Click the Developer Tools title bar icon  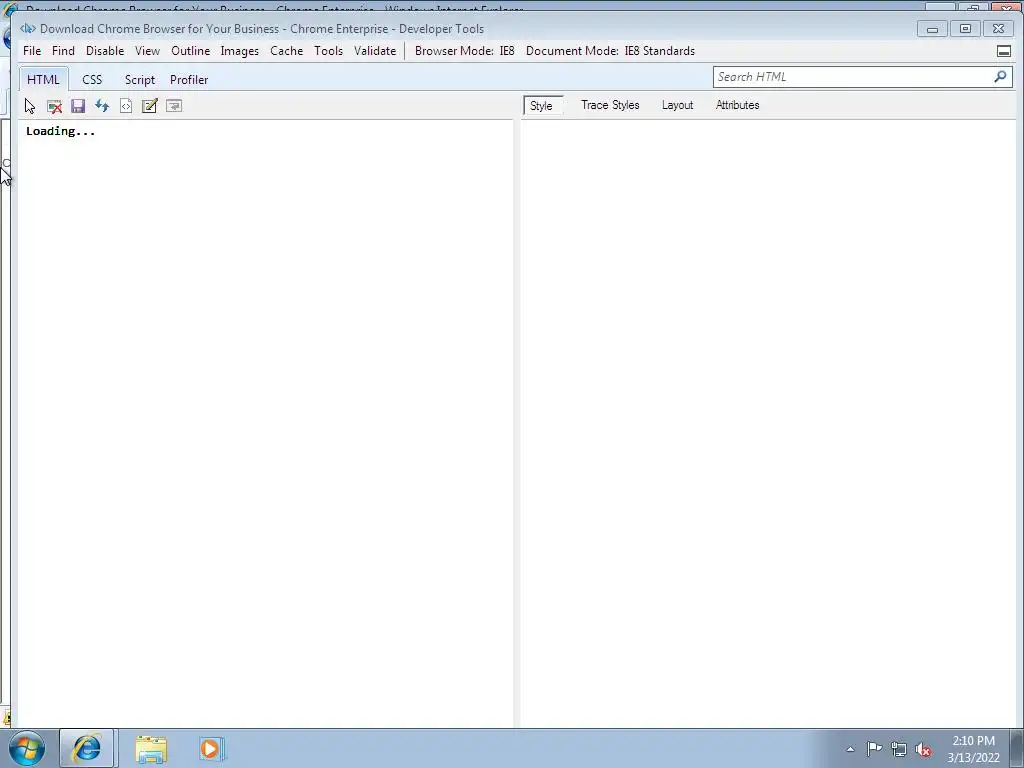[x=27, y=29]
